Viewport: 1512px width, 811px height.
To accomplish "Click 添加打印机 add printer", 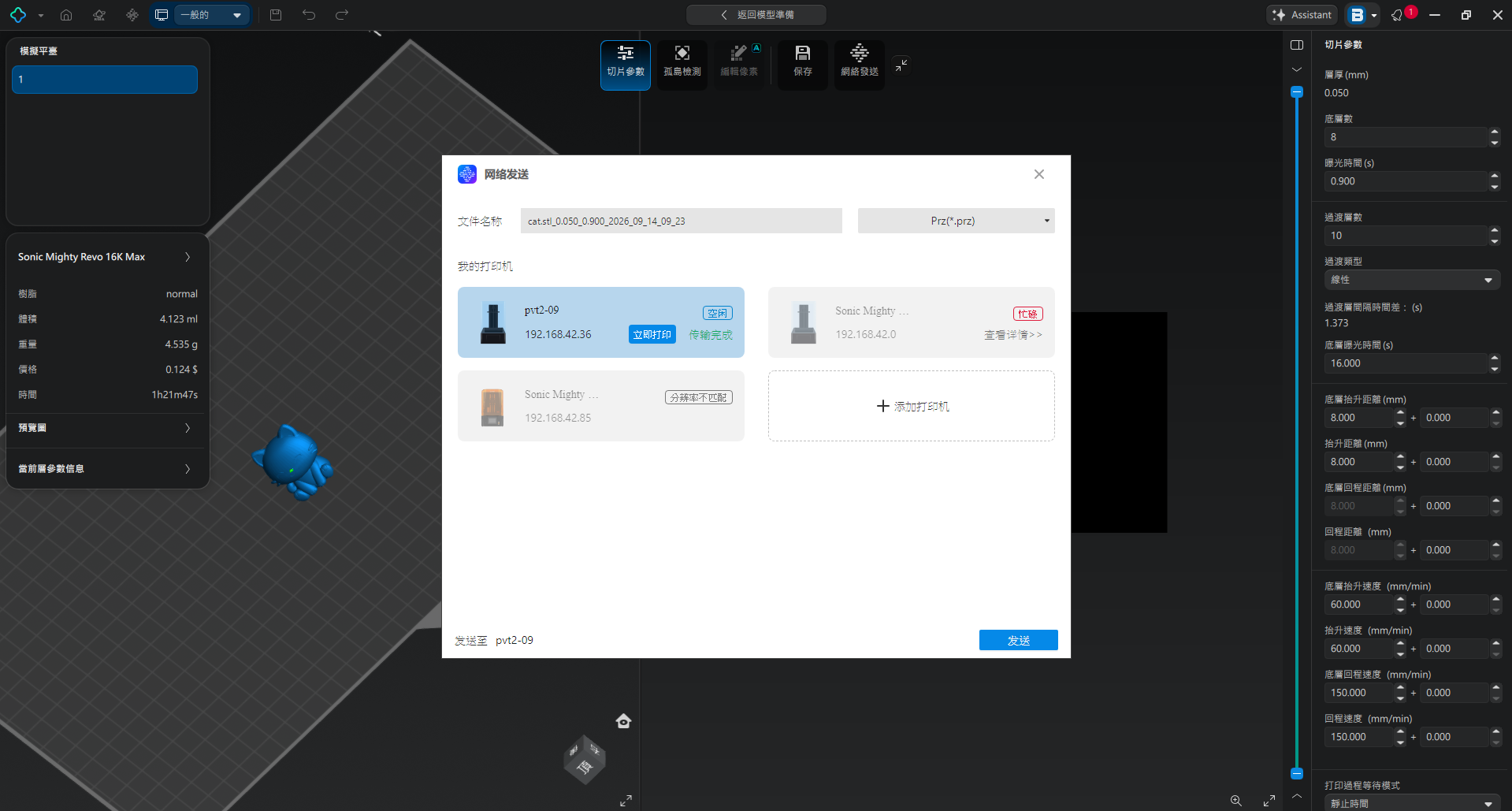I will [x=912, y=406].
